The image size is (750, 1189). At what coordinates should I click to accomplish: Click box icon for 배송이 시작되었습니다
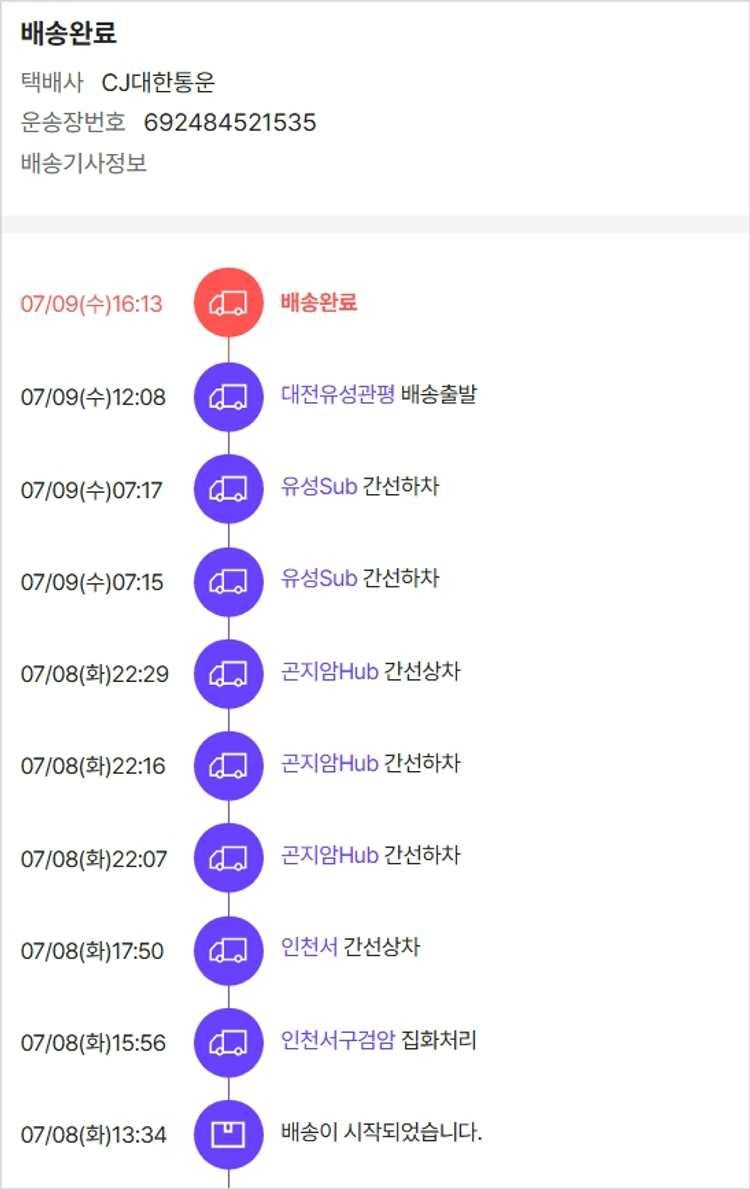point(228,1134)
